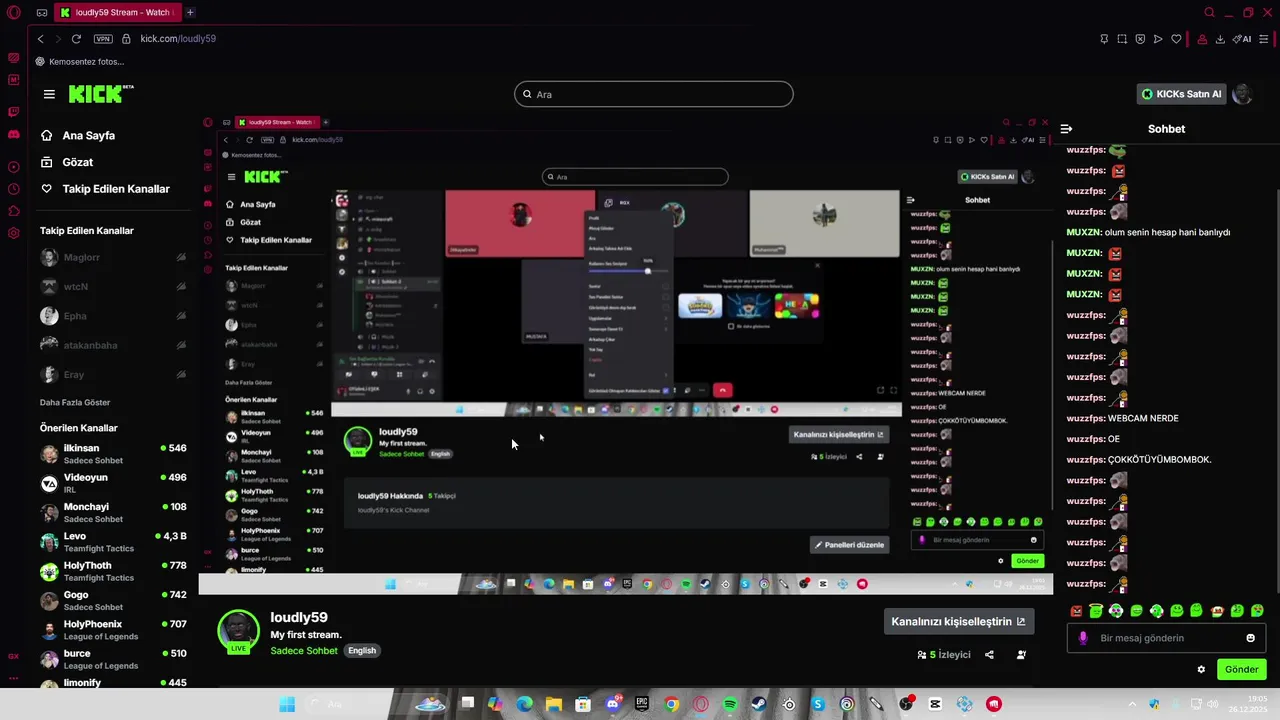Select the loudly59 Stream browser tab
This screenshot has height=720, width=1280.
[117, 13]
